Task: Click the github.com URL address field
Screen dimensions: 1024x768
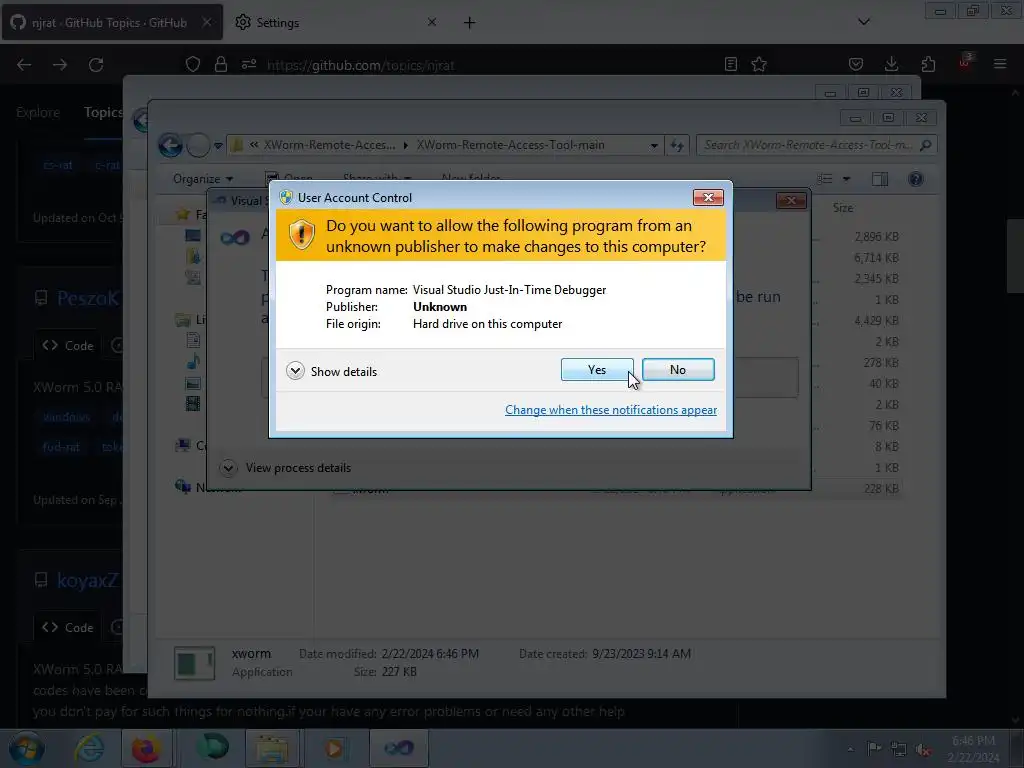Action: (x=360, y=65)
